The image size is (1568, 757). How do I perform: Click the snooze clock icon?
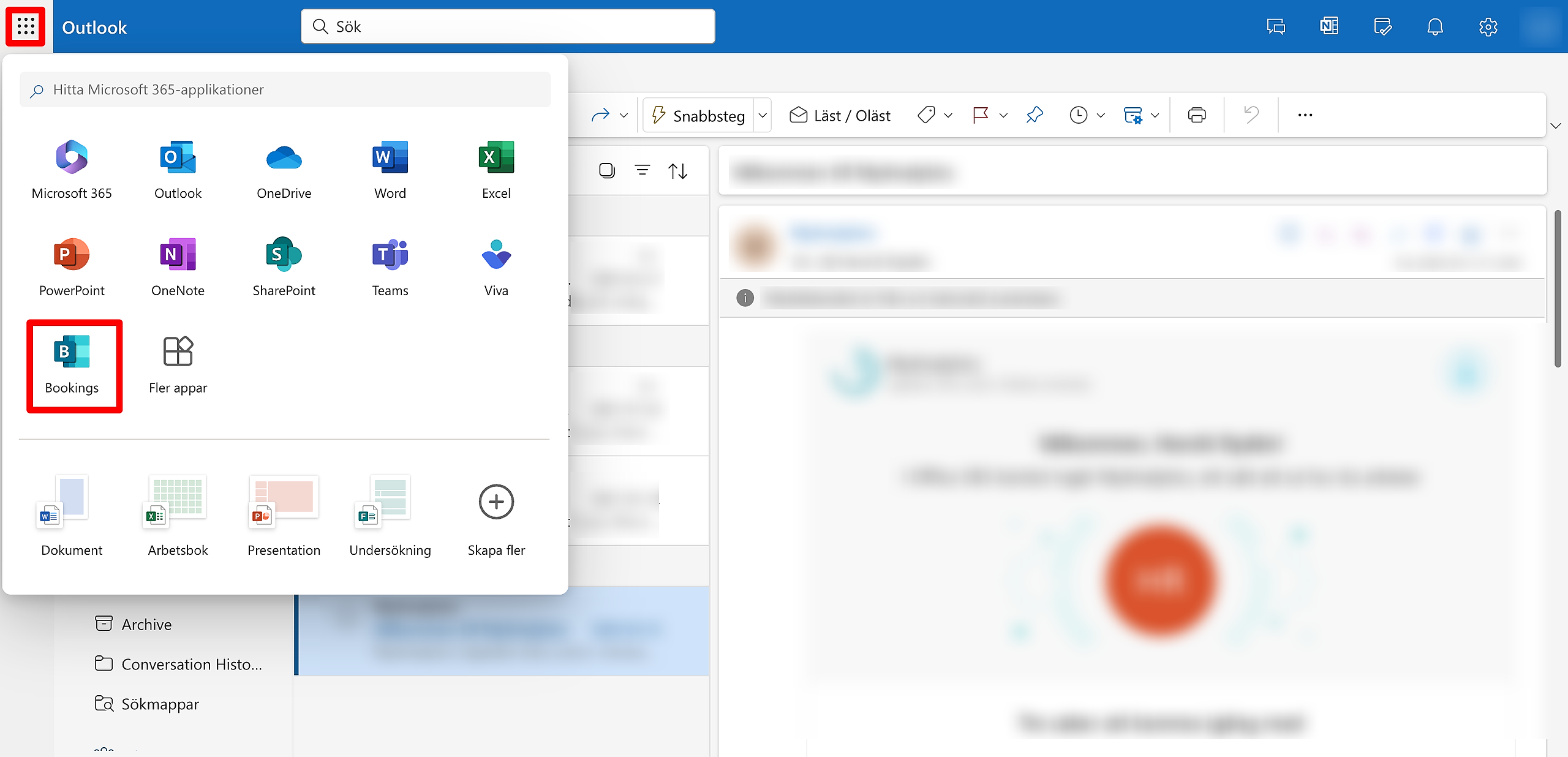click(x=1078, y=115)
